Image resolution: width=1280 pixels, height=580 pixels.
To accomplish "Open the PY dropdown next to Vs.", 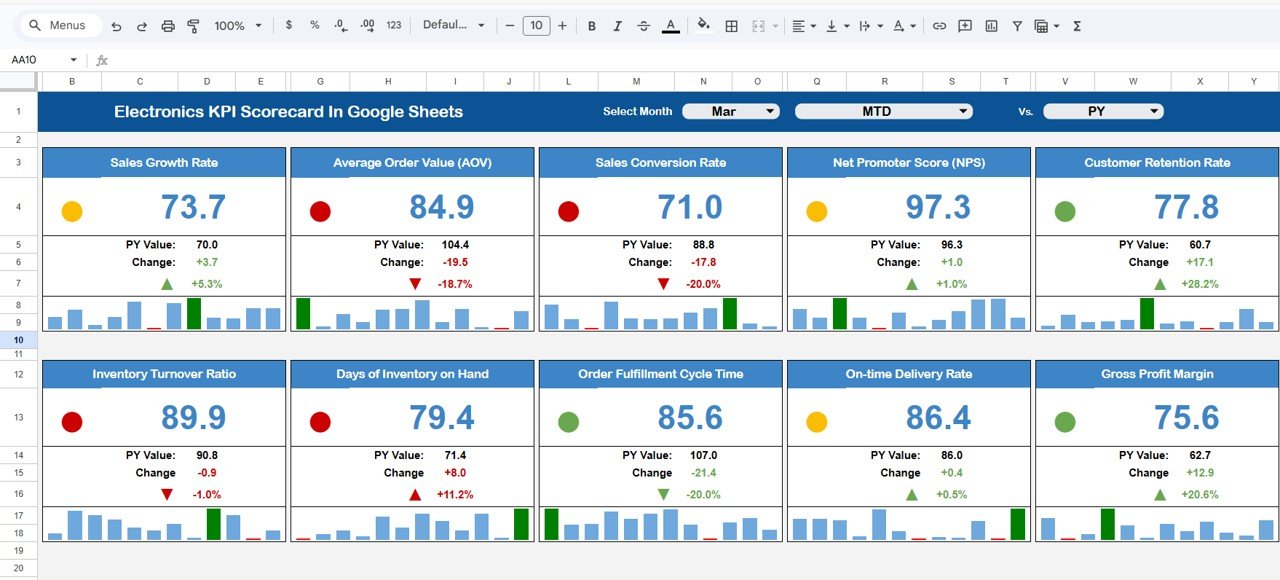I will click(x=1103, y=111).
